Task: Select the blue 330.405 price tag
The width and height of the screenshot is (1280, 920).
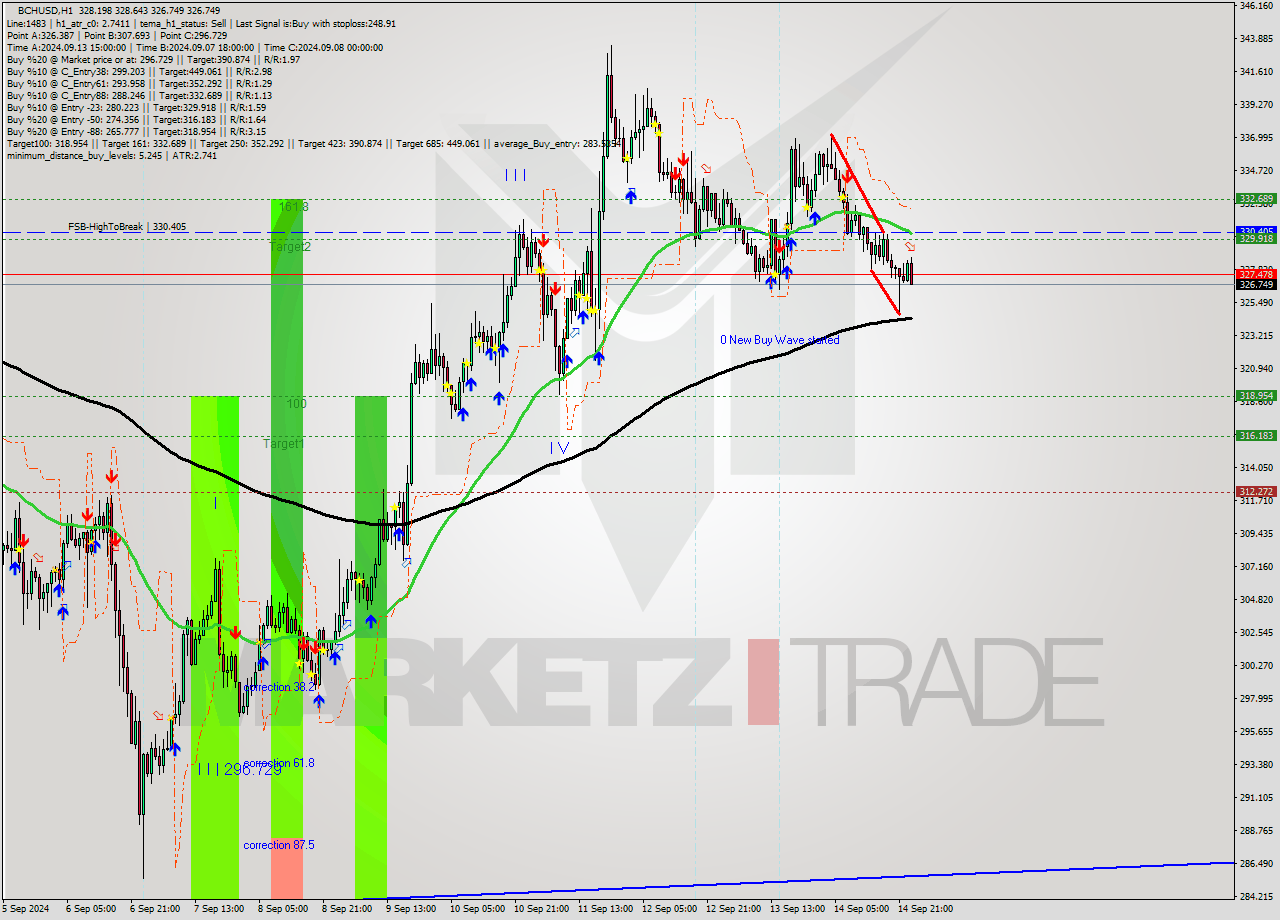Action: coord(1256,231)
